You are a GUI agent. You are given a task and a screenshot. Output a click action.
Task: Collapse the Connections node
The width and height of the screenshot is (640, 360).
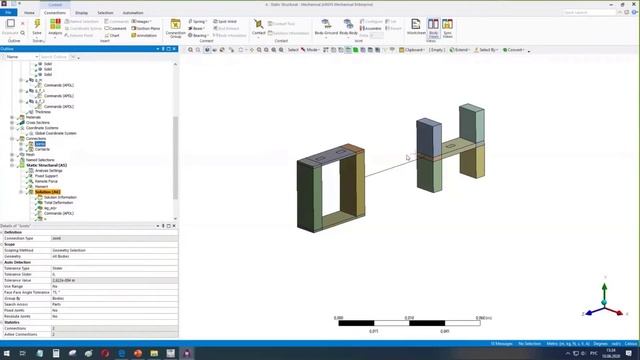tap(12, 139)
